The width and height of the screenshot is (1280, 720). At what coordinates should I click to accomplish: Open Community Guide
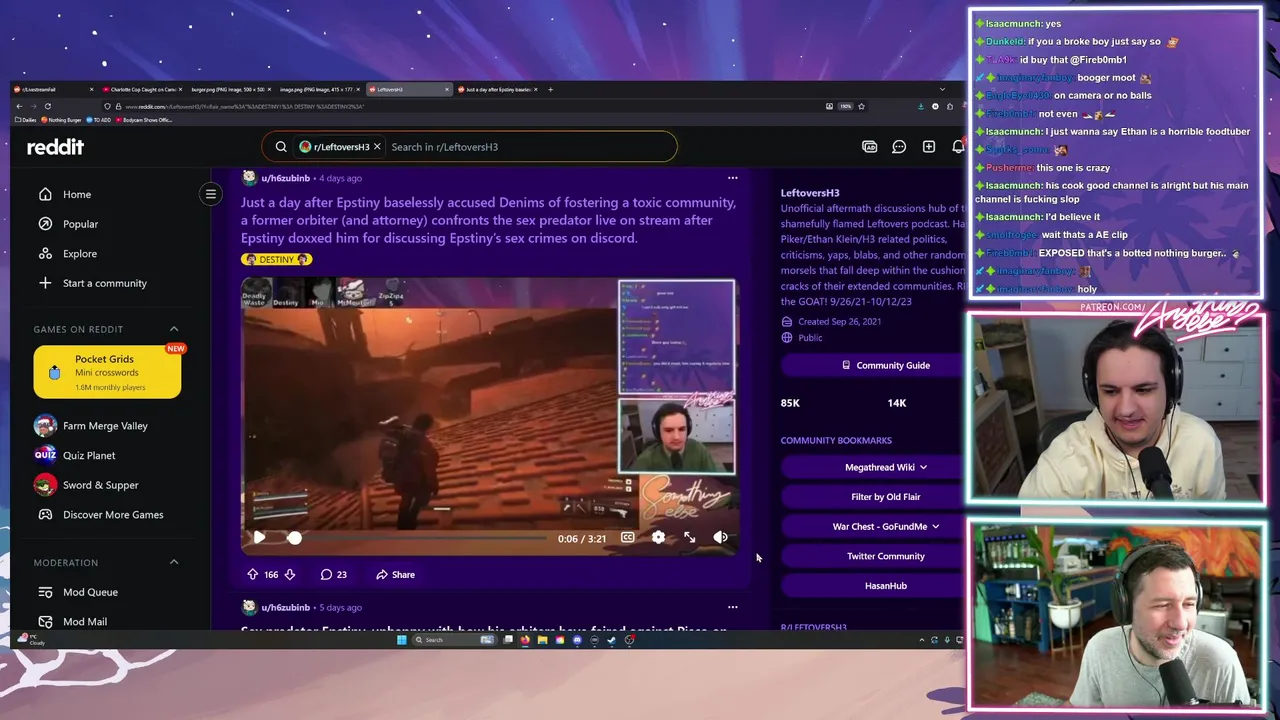(886, 365)
